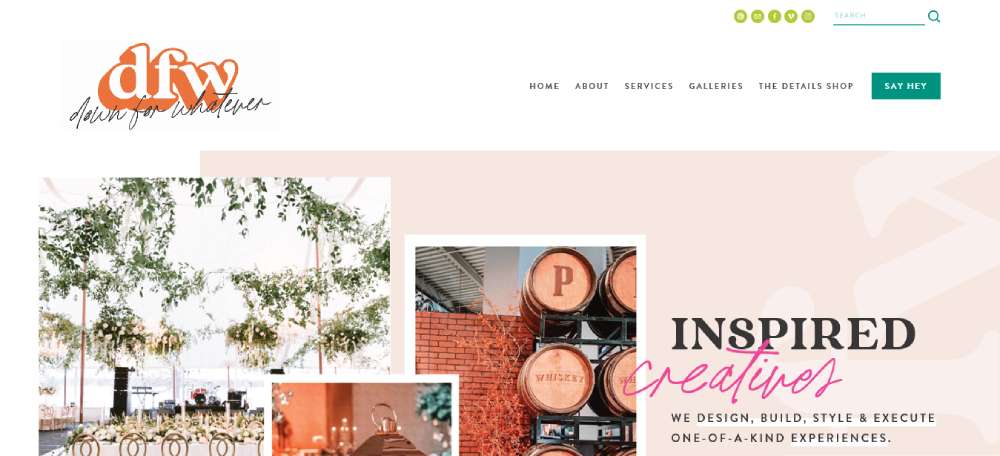Screen dimensions: 1000x456
Task: Open the Vimeo social icon
Action: pos(791,17)
